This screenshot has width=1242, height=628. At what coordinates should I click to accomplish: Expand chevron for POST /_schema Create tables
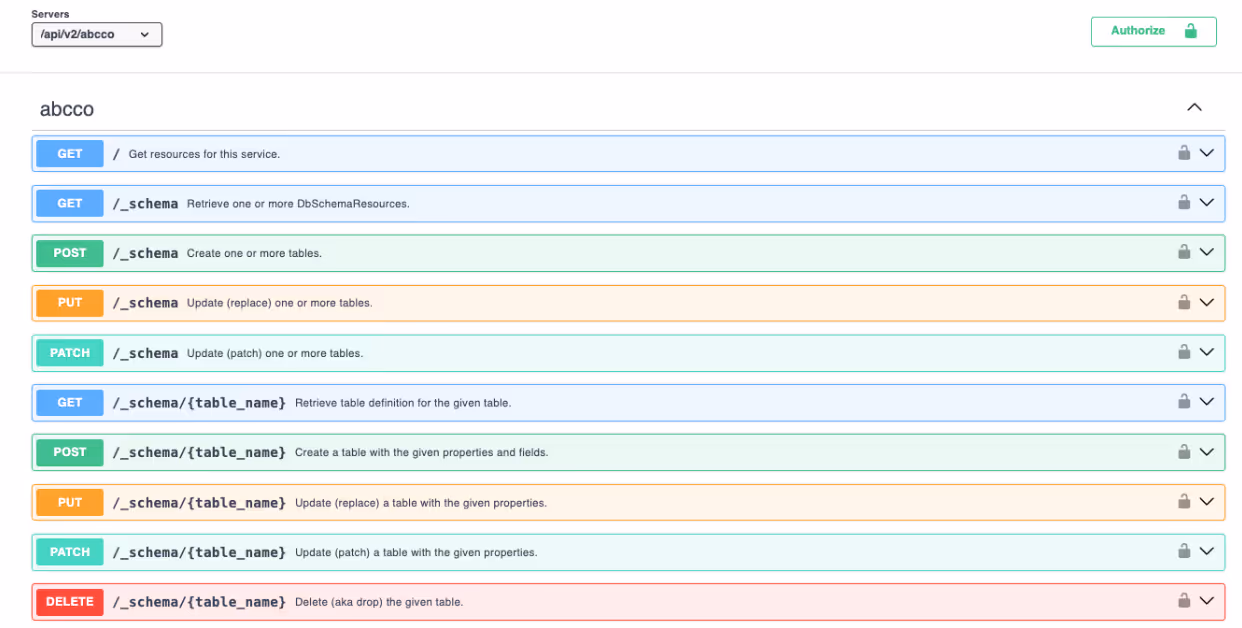pyautogui.click(x=1207, y=253)
